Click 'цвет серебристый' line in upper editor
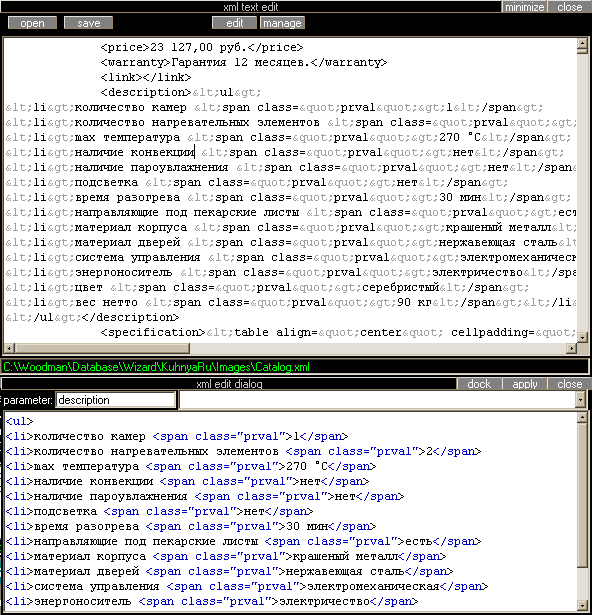Screen dimensions: 592x615 267,287
